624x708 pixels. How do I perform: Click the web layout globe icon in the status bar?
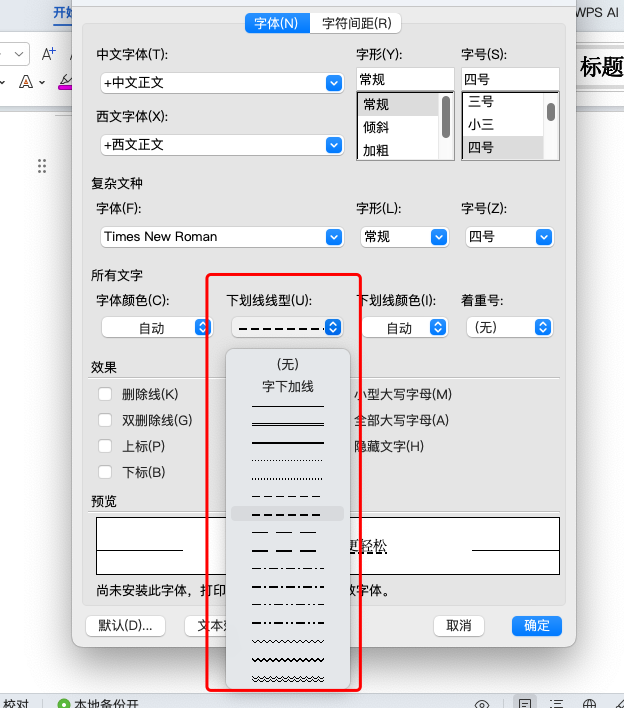click(x=589, y=703)
